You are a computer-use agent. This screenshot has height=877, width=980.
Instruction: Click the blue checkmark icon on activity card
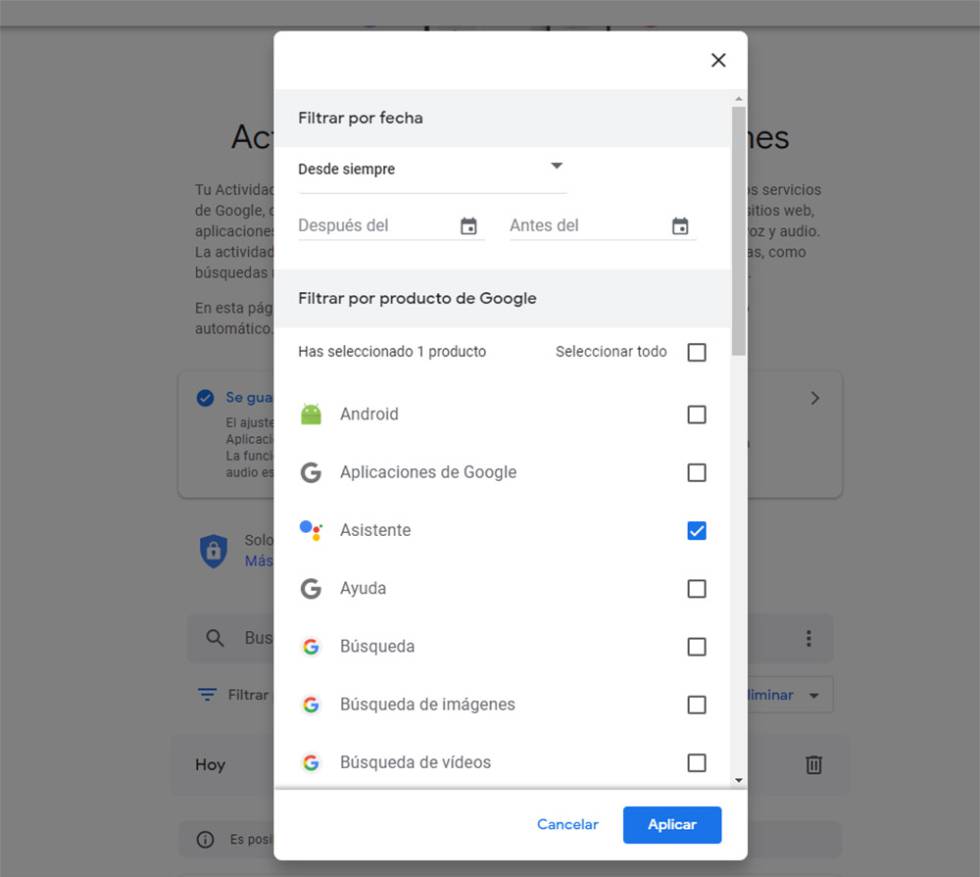[205, 398]
